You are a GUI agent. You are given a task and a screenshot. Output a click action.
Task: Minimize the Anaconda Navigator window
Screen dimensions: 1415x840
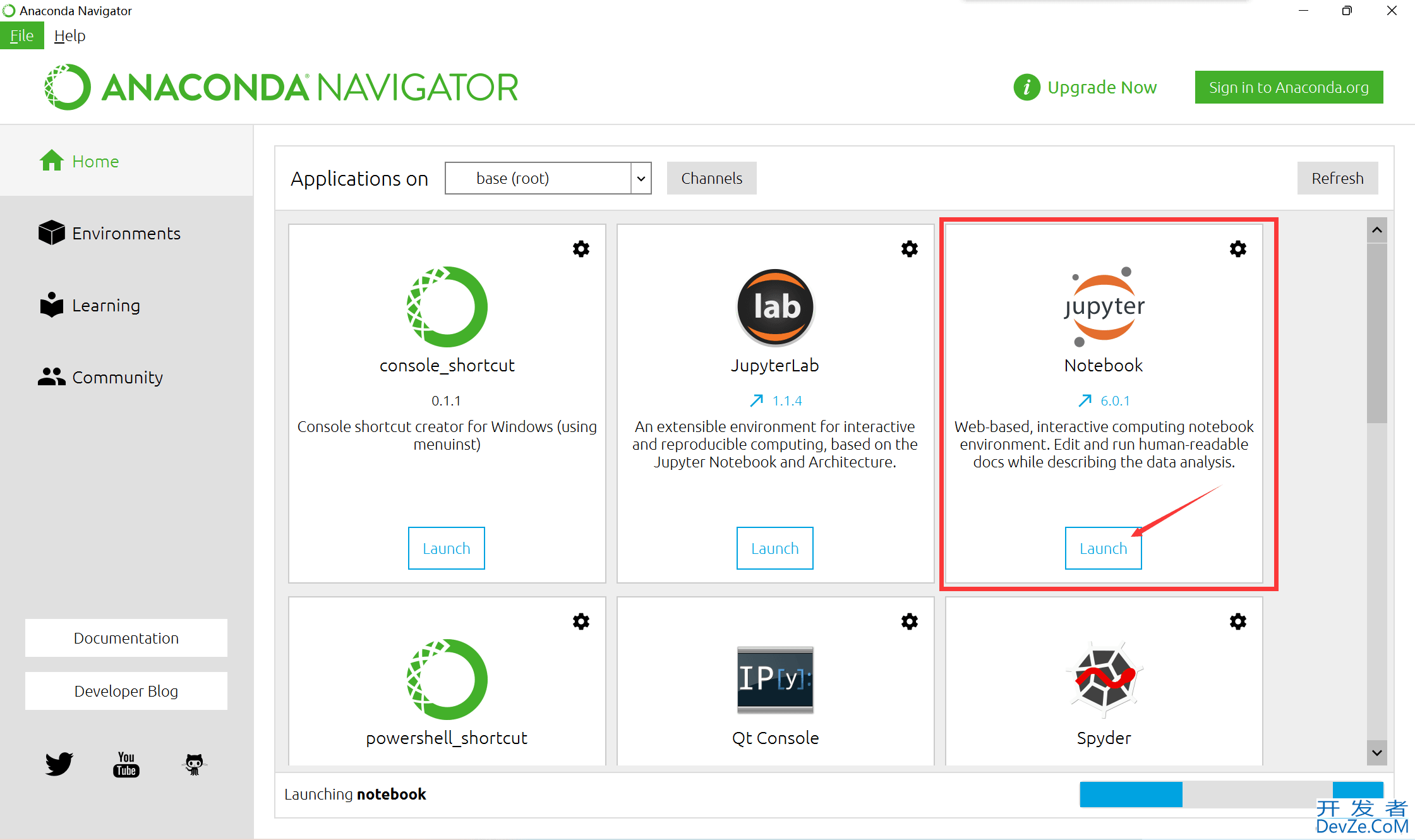(1303, 11)
